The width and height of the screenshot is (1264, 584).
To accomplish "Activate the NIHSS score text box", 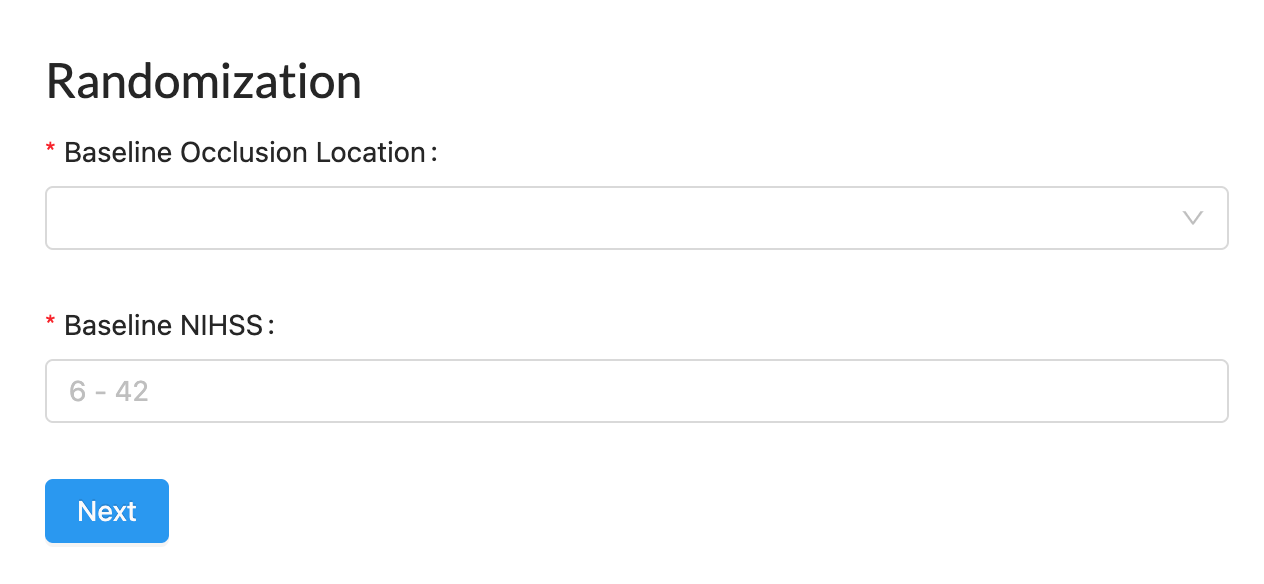I will 636,391.
